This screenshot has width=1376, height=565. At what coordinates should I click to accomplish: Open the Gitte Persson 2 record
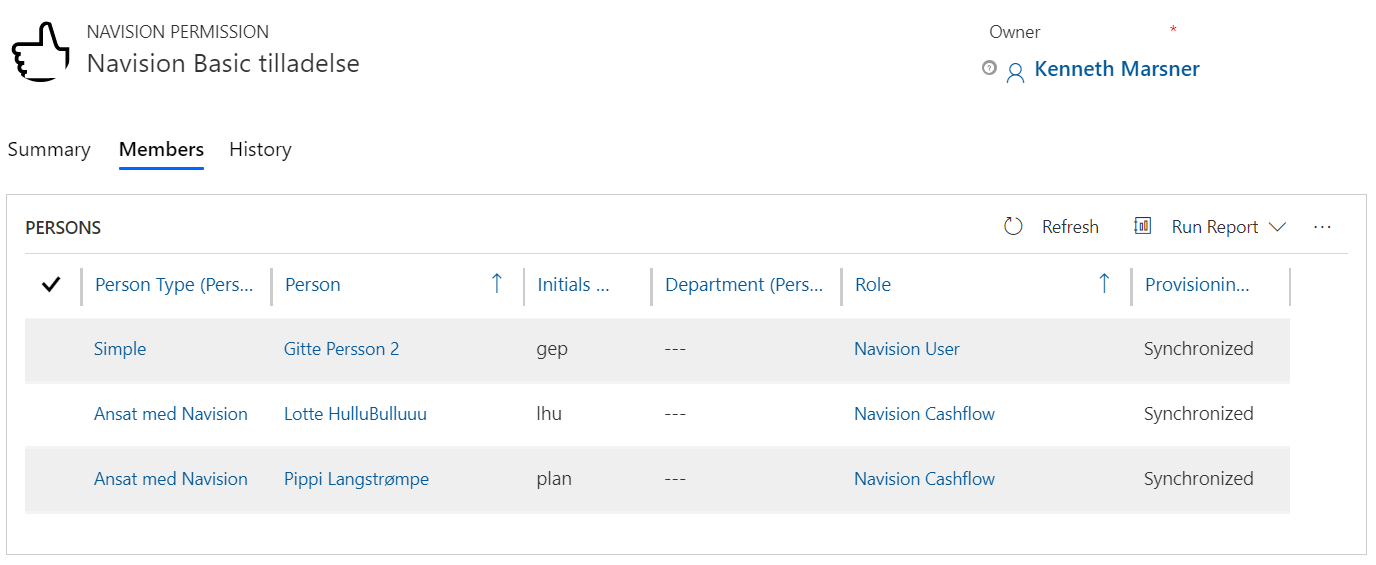[341, 349]
